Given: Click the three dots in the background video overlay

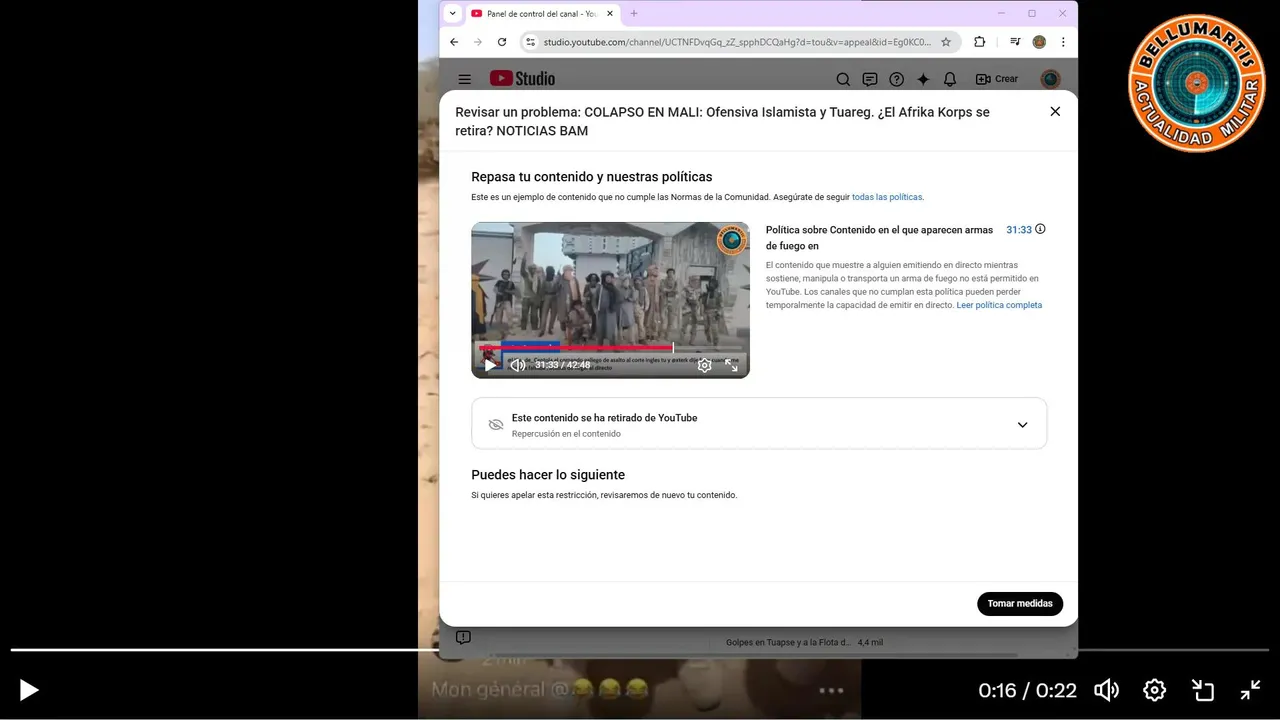Looking at the screenshot, I should click(832, 690).
